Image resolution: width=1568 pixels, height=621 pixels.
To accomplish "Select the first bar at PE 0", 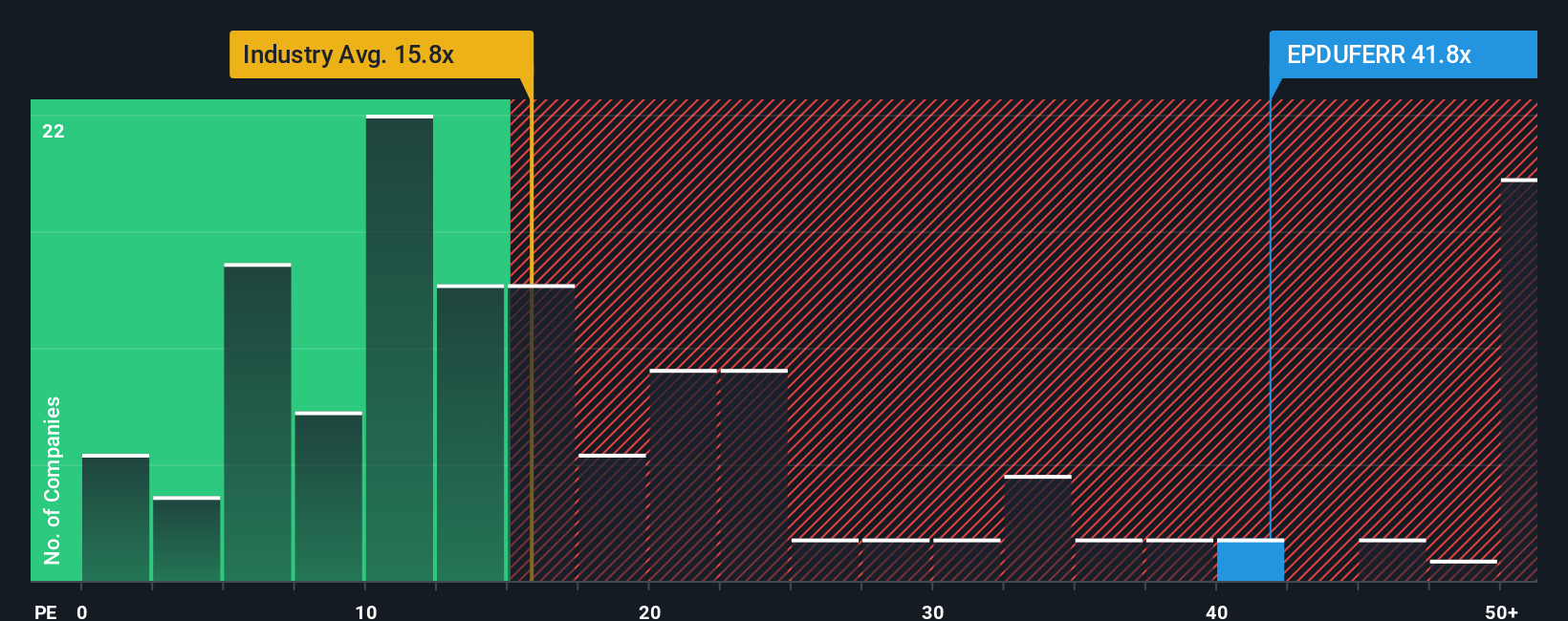I will [x=116, y=518].
